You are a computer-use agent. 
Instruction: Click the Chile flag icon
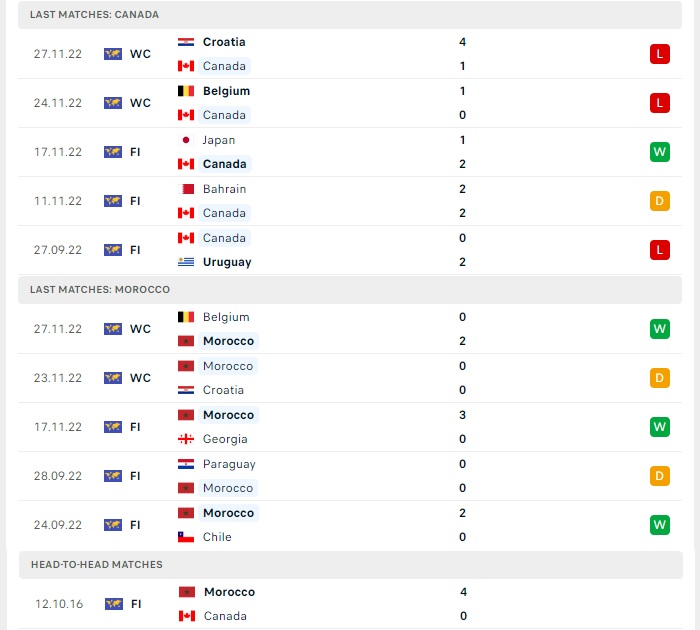(x=186, y=537)
